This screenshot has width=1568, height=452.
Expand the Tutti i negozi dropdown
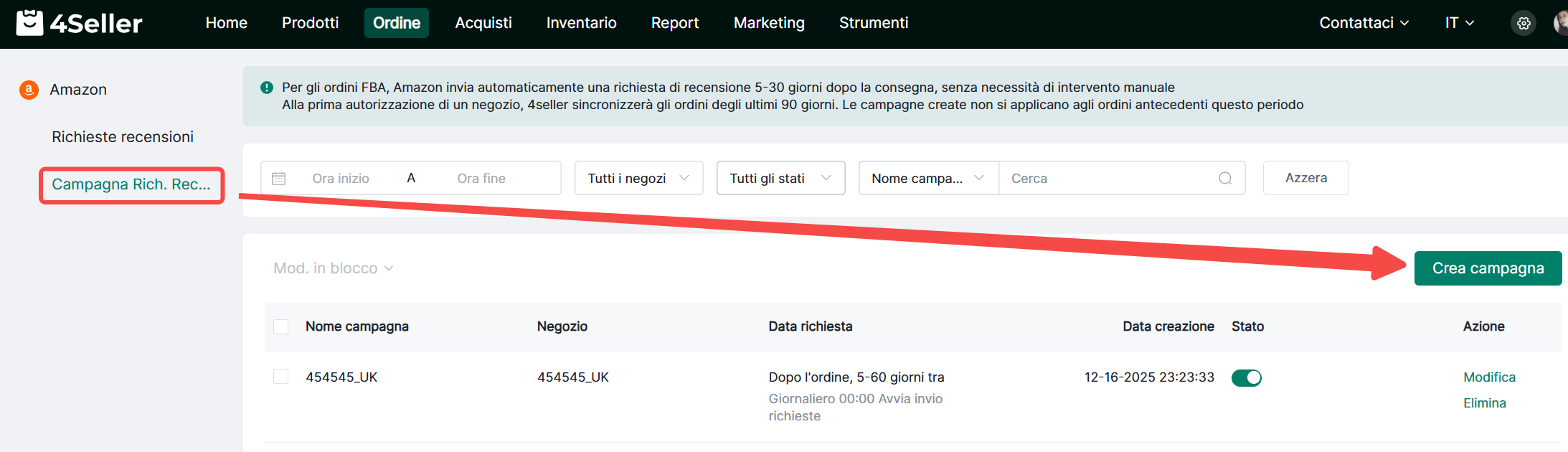(x=638, y=178)
